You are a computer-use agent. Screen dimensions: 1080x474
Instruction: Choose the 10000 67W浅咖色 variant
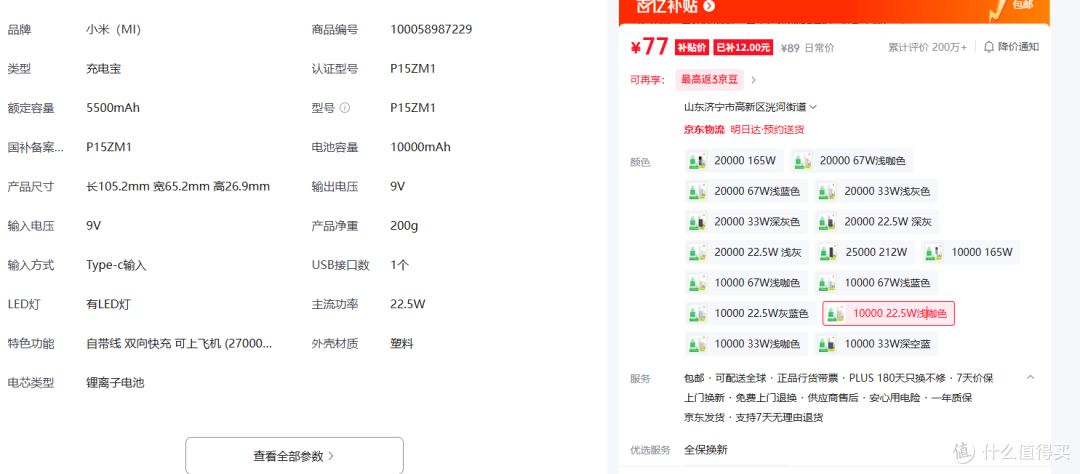click(747, 283)
